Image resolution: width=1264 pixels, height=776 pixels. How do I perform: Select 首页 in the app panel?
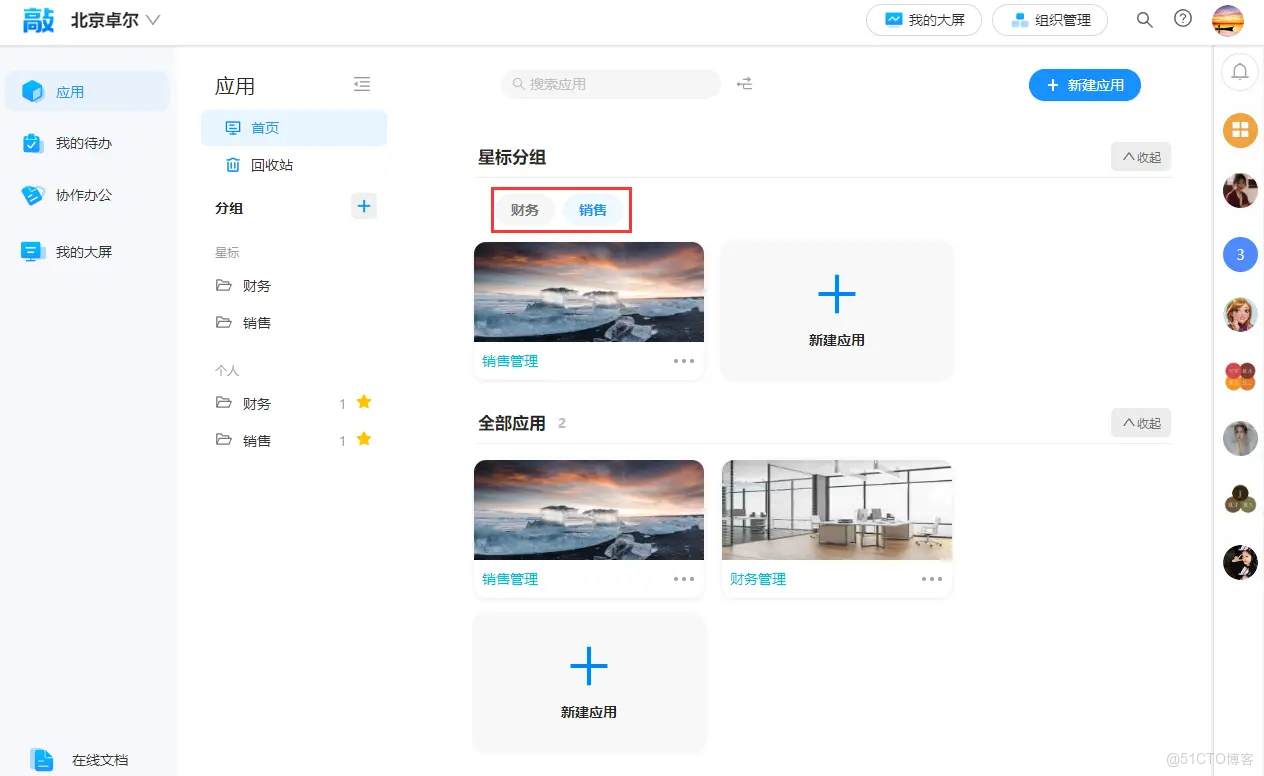click(294, 128)
